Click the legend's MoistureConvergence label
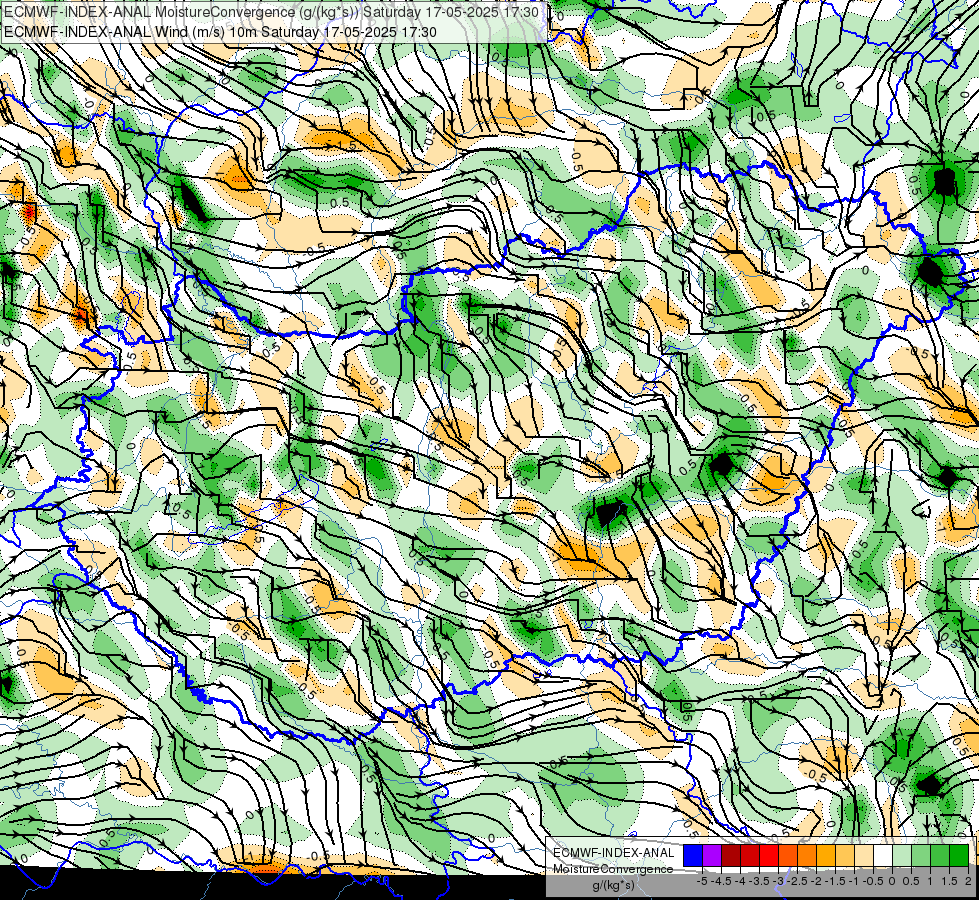979x900 pixels. (613, 869)
